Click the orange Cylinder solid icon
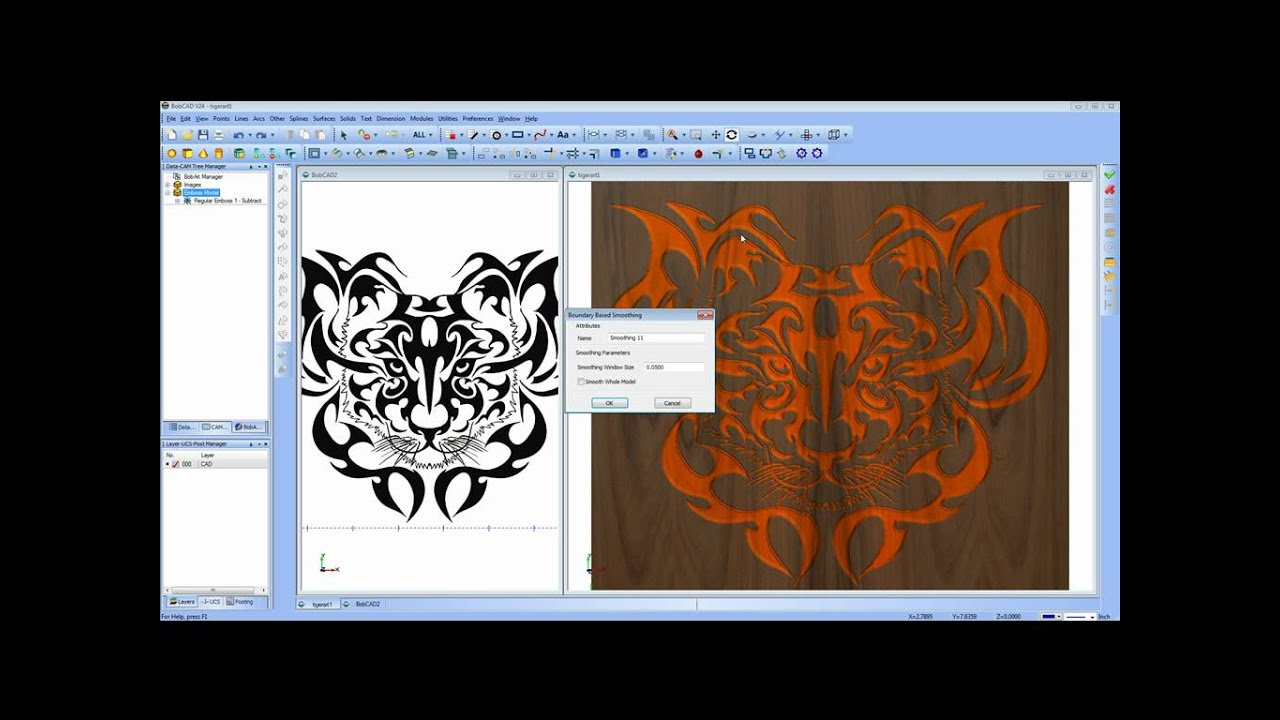The width and height of the screenshot is (1280, 720). pos(219,153)
